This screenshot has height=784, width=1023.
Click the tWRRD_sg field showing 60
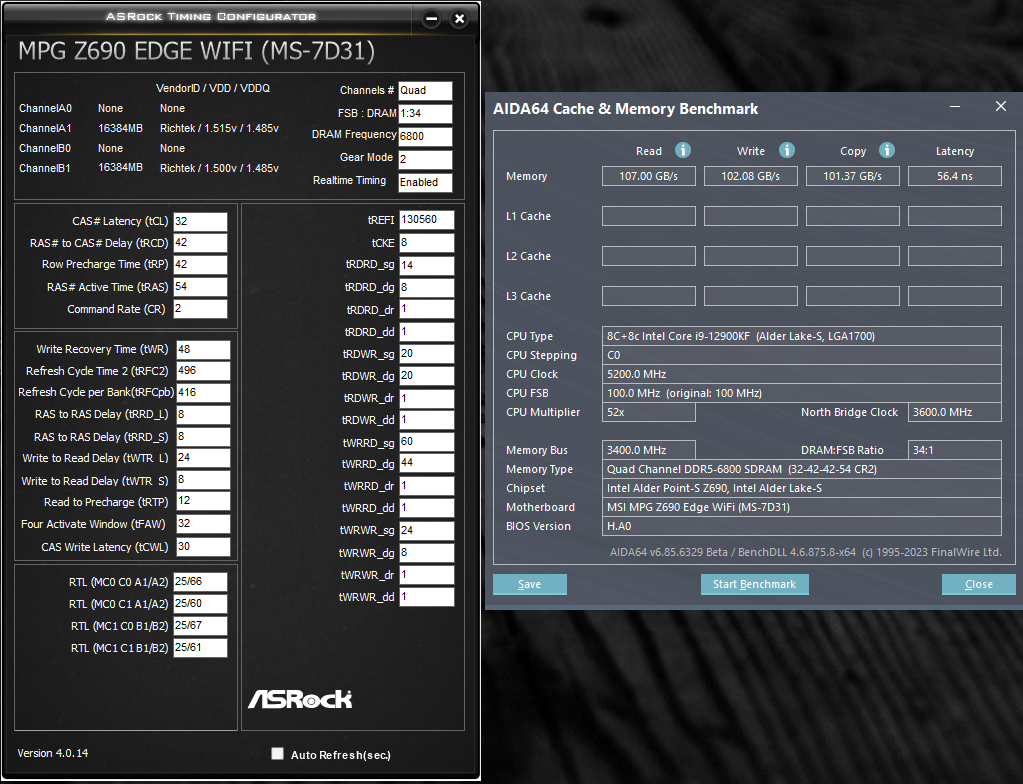click(427, 442)
